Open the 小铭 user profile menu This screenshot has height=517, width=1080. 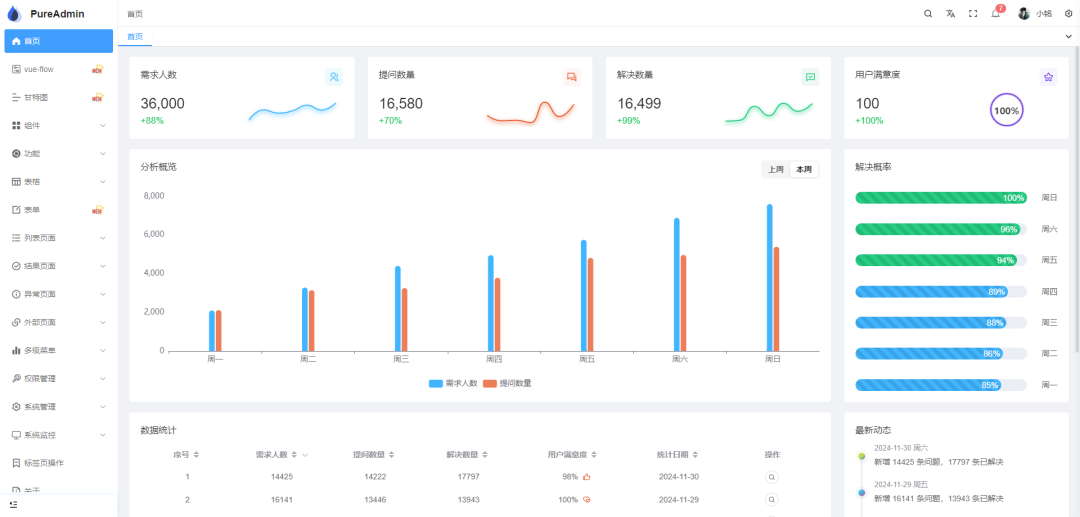(x=1035, y=14)
